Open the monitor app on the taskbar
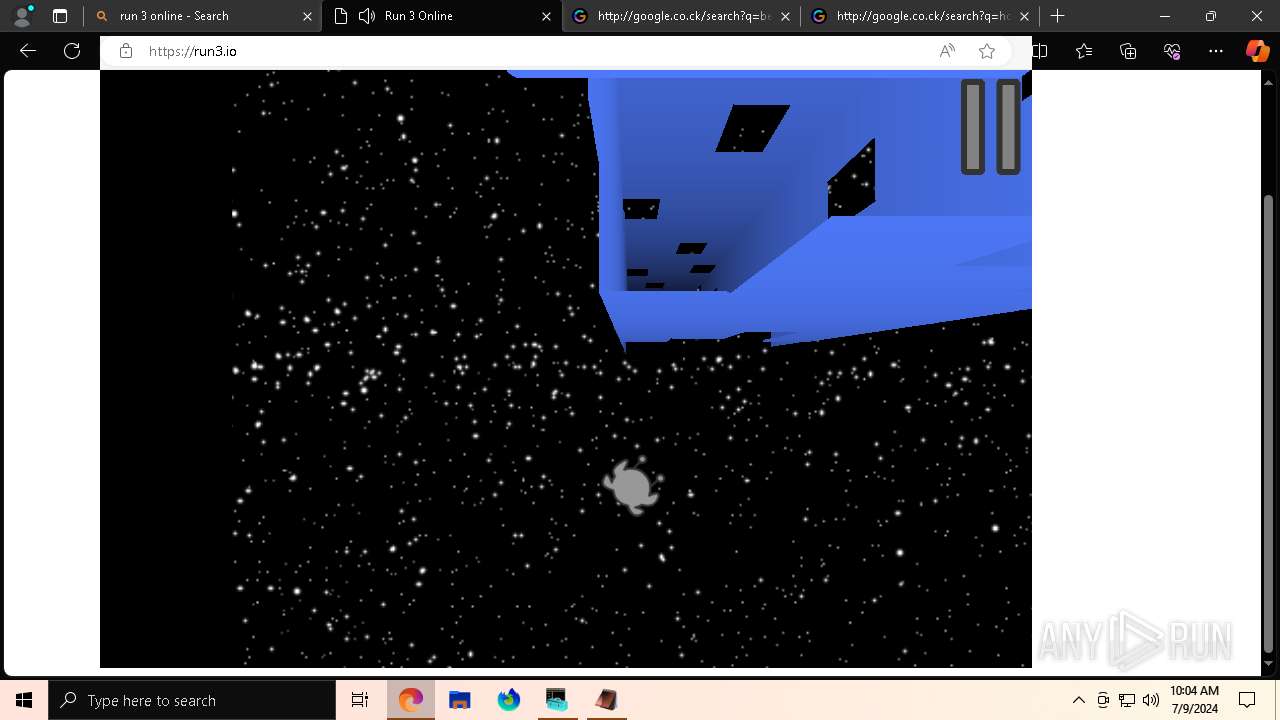Viewport: 1280px width, 720px height. [x=557, y=700]
